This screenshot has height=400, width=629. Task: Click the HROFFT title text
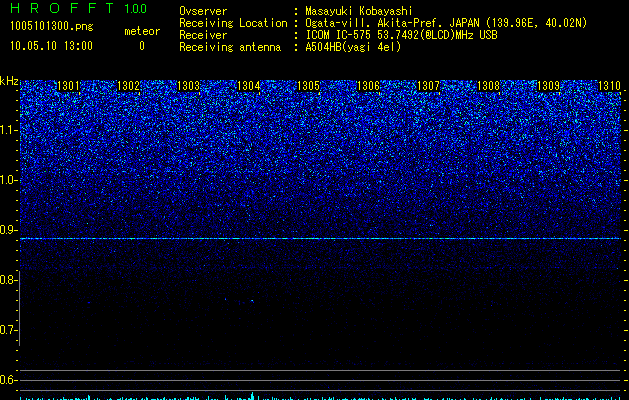pos(62,8)
